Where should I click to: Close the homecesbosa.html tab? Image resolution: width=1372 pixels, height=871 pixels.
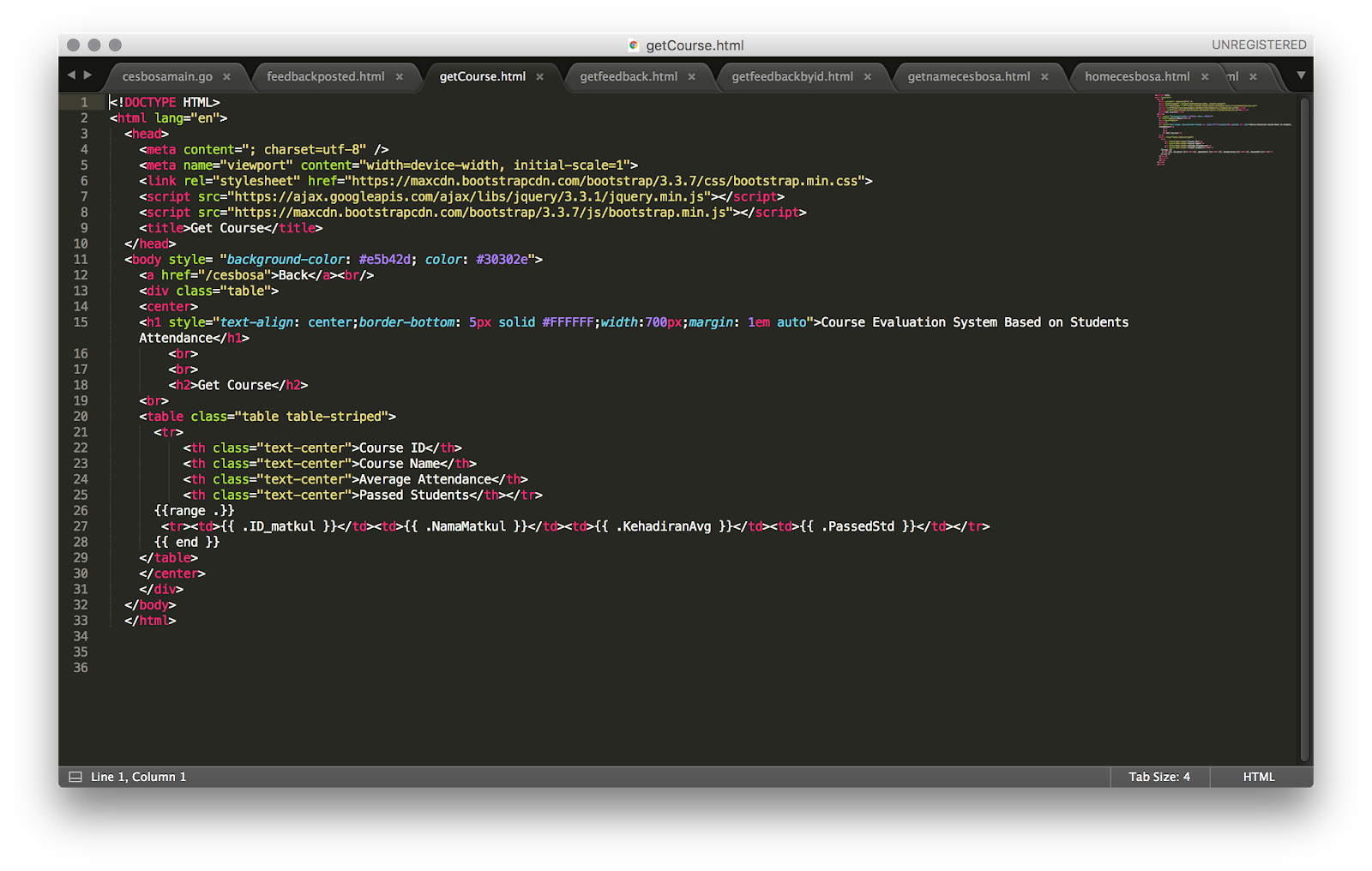[1205, 76]
